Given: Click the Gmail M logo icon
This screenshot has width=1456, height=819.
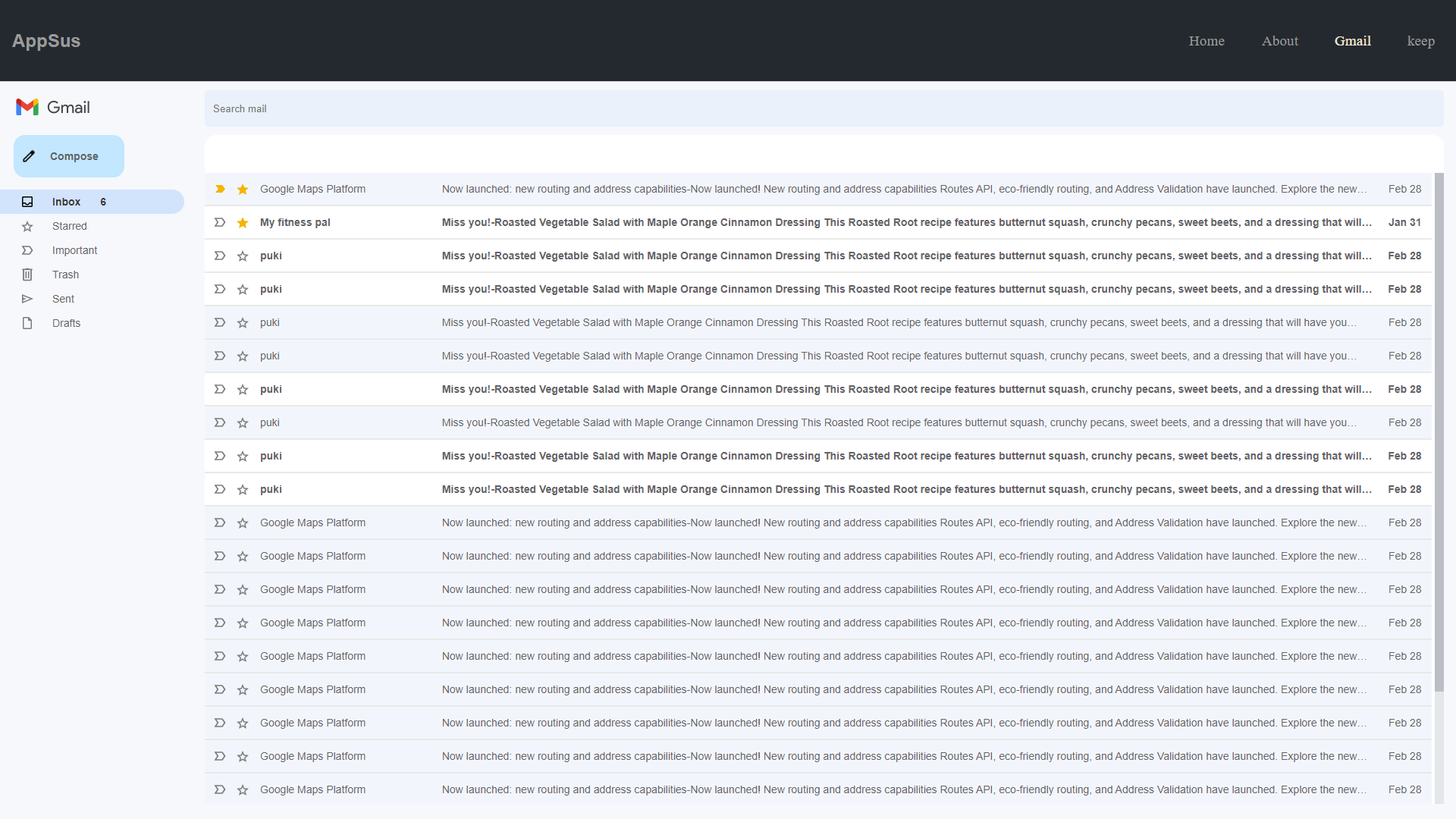Looking at the screenshot, I should pyautogui.click(x=27, y=107).
